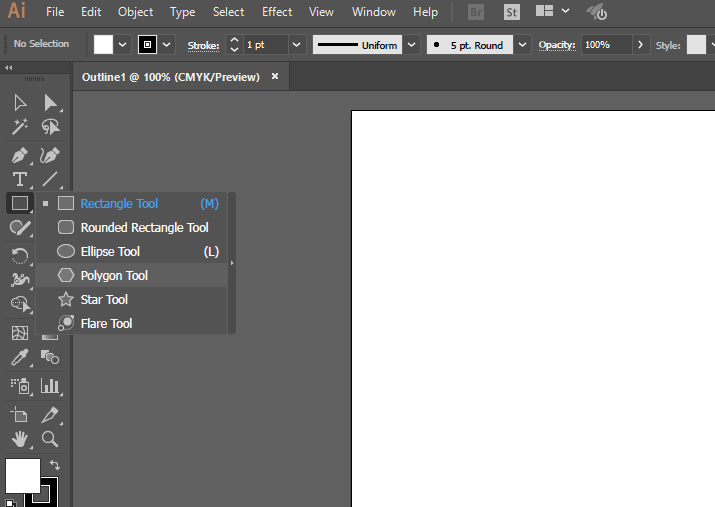Swap fill and stroke colors
Screen dimensions: 715x507
coord(54,466)
